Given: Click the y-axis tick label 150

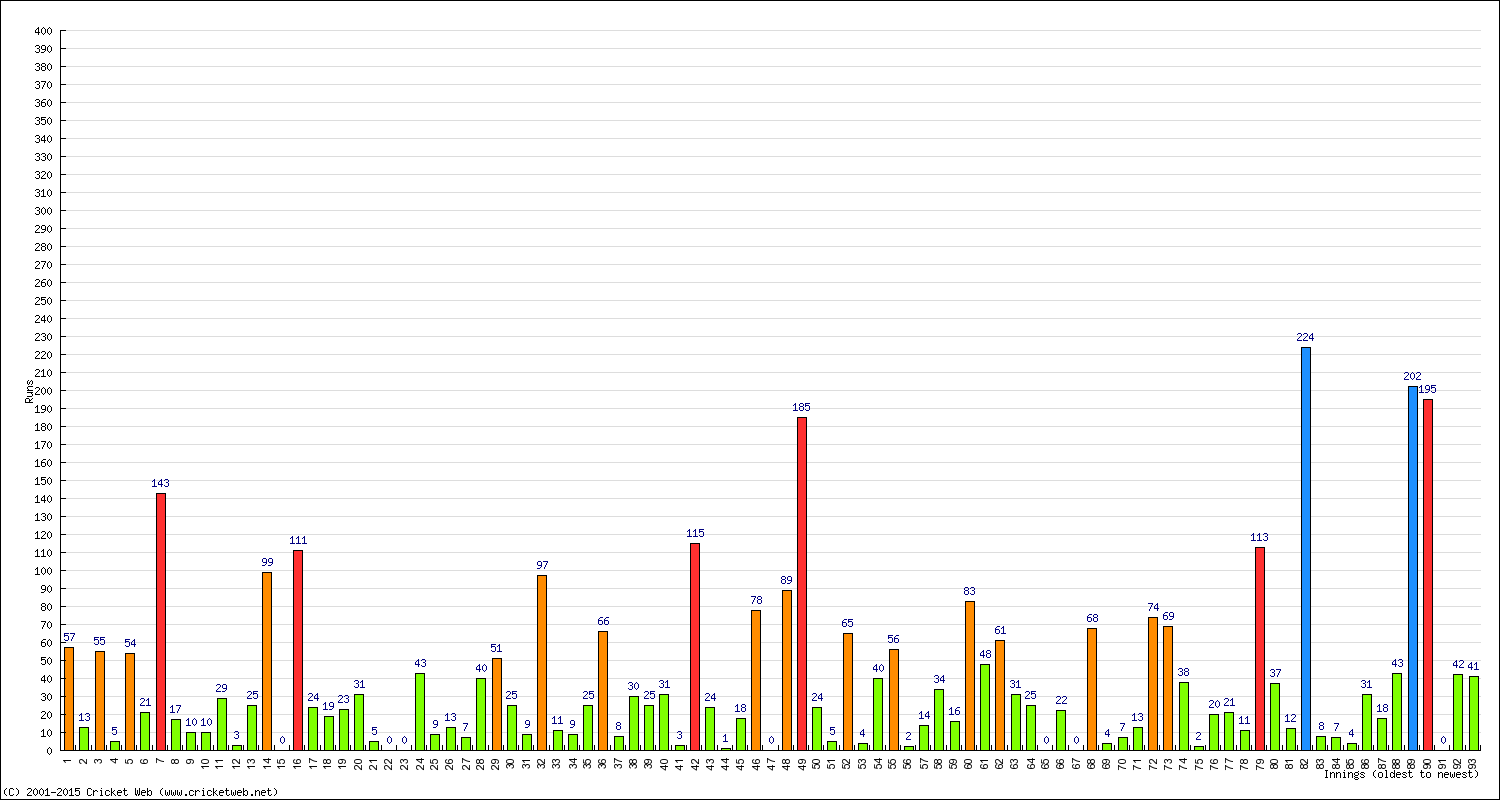Looking at the screenshot, I should click(x=42, y=481).
